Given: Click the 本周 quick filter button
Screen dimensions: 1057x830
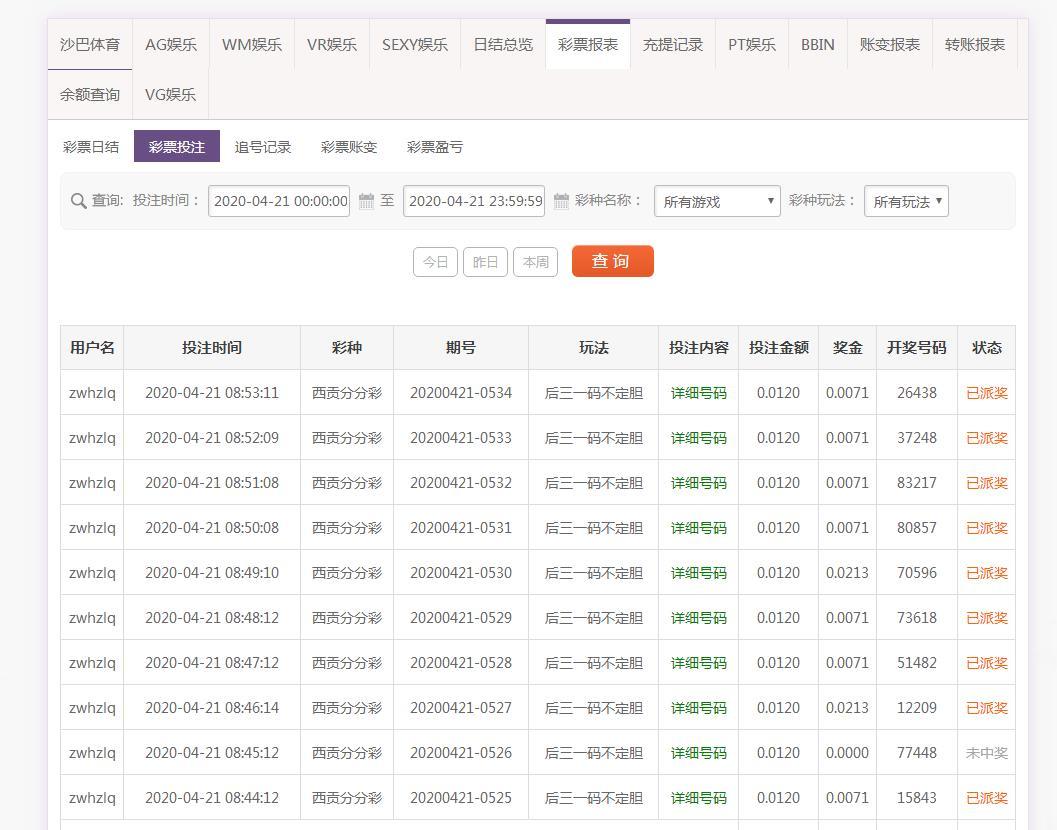Looking at the screenshot, I should point(535,262).
